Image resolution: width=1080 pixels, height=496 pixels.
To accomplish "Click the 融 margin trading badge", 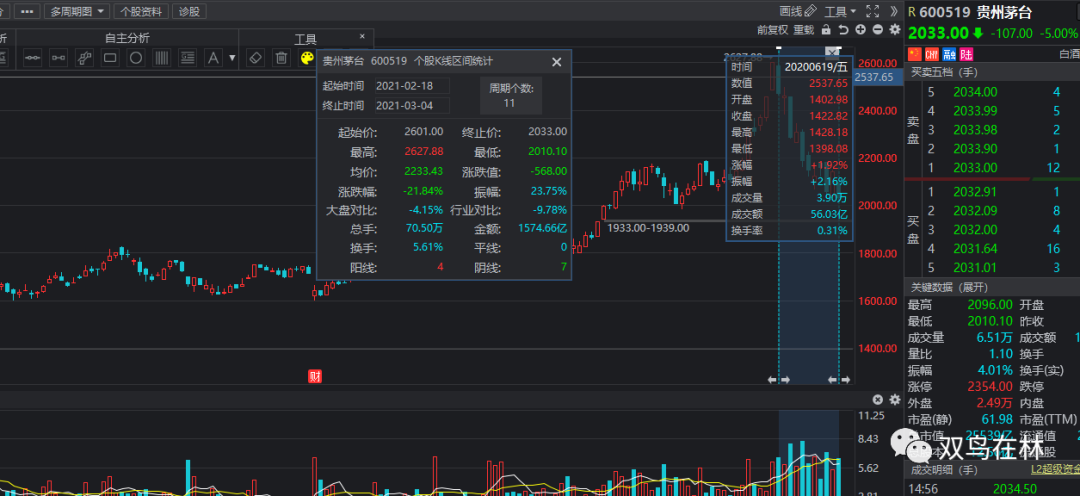I will [949, 54].
